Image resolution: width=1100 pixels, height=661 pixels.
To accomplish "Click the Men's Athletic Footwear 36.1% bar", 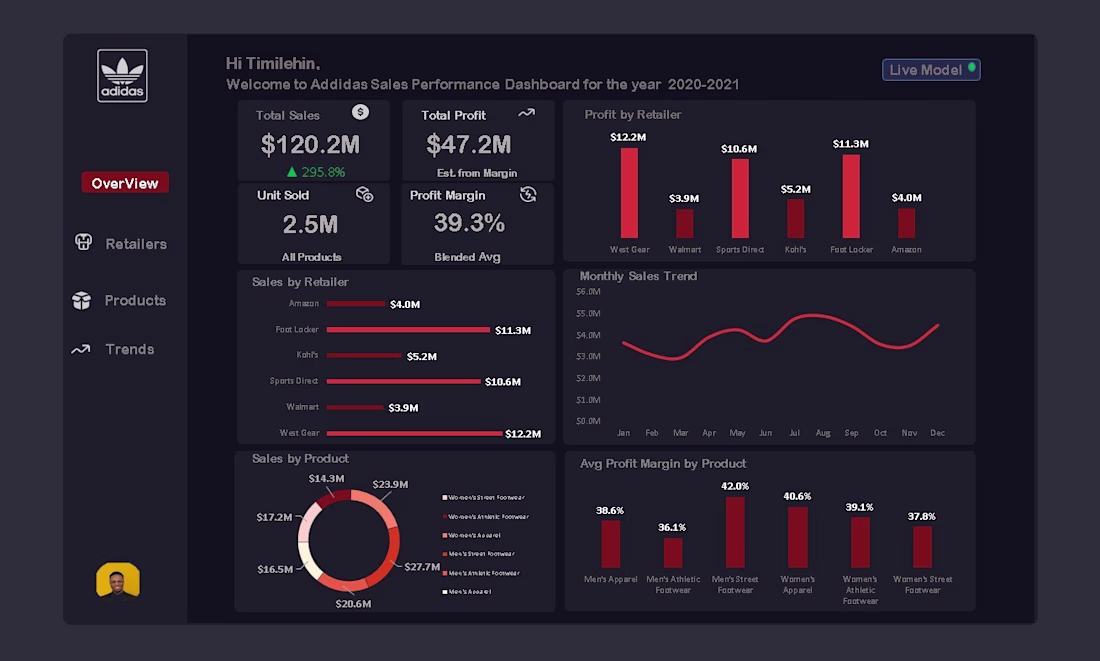I will [x=673, y=553].
